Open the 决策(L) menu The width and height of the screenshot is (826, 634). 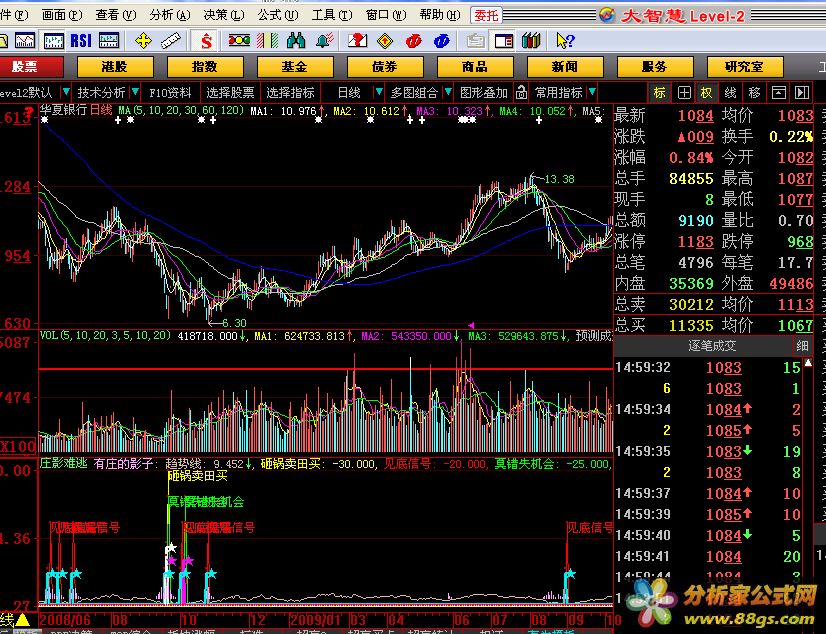[224, 15]
